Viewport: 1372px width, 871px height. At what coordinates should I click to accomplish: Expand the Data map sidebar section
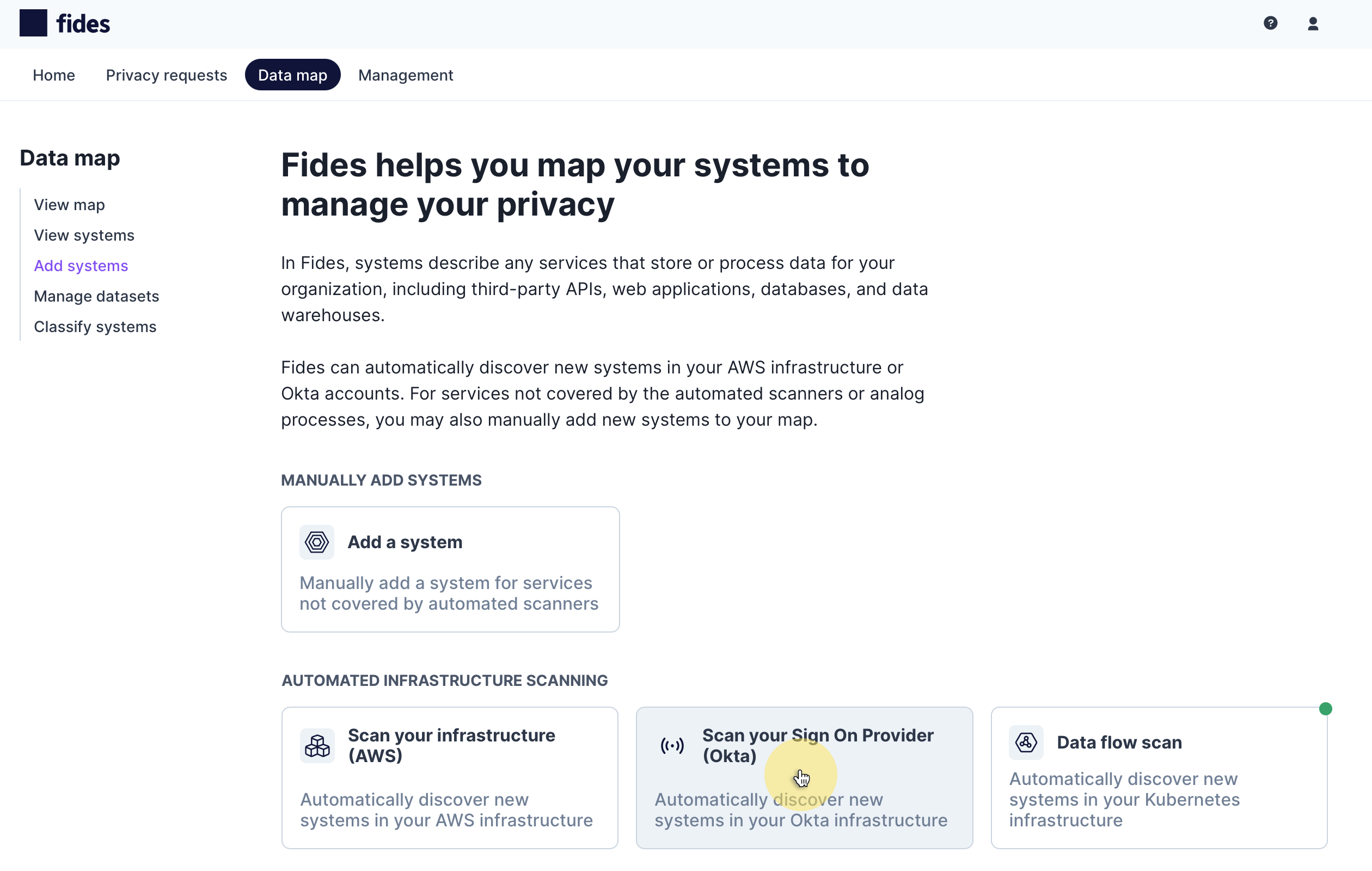pyautogui.click(x=70, y=157)
